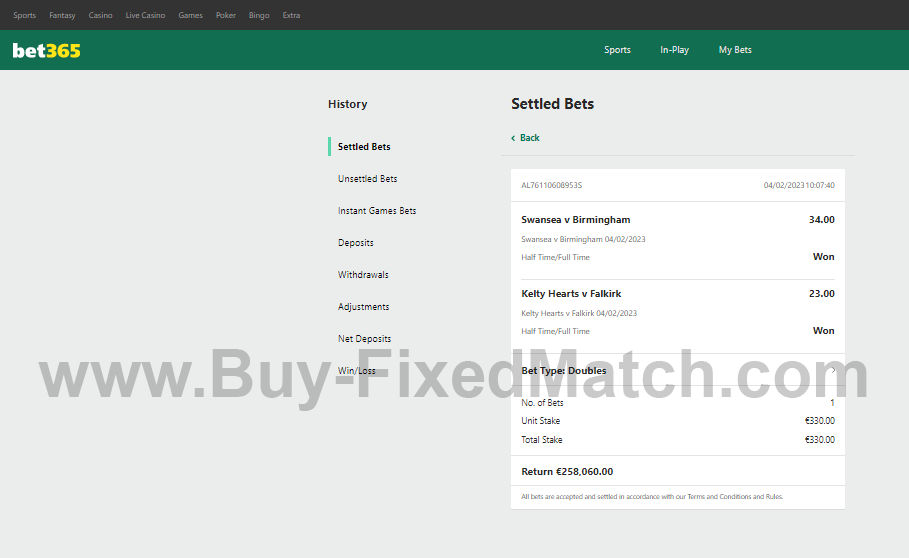
Task: Show Withdrawals history
Action: (x=363, y=275)
